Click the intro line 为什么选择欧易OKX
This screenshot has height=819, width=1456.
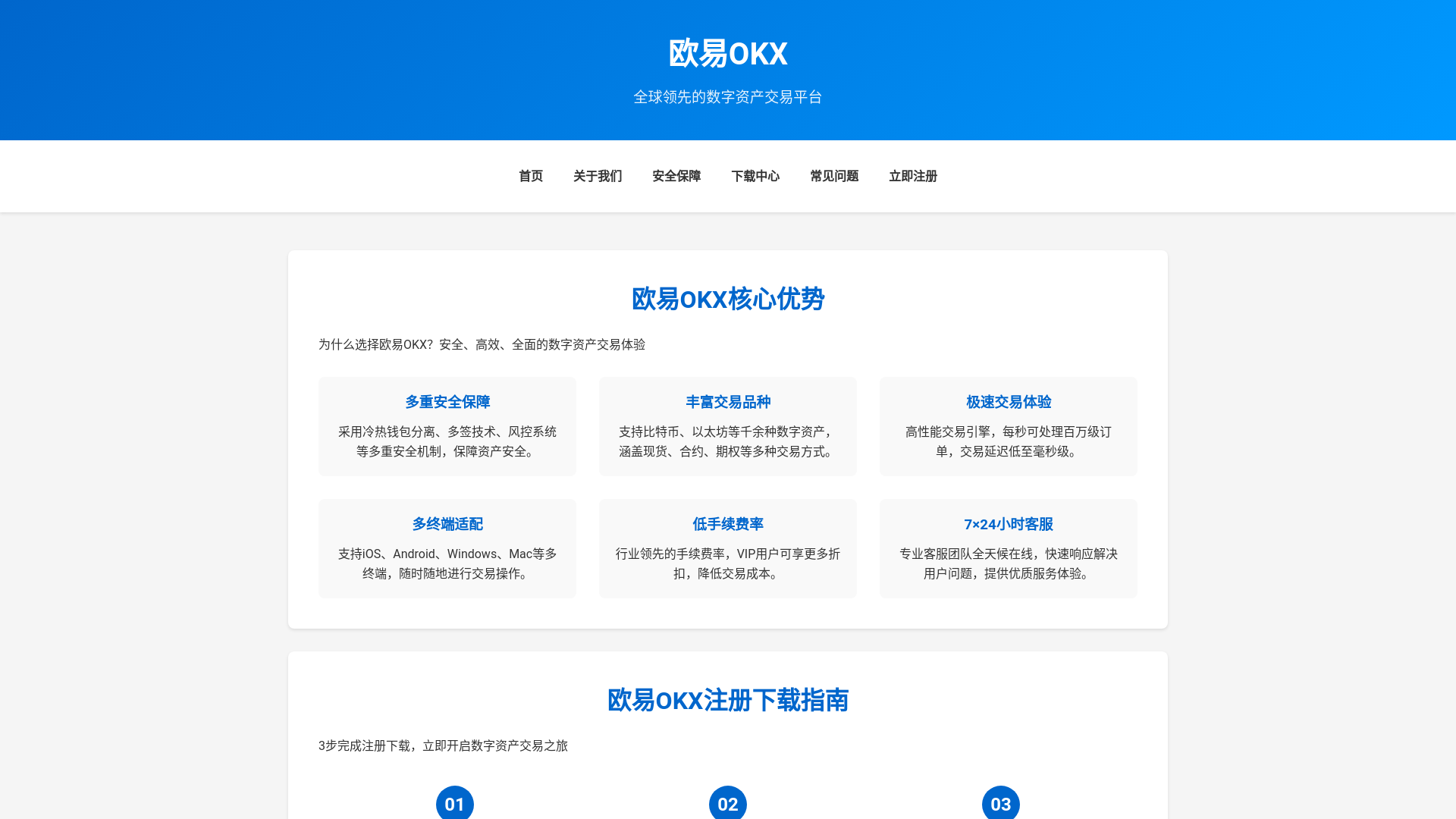point(482,344)
